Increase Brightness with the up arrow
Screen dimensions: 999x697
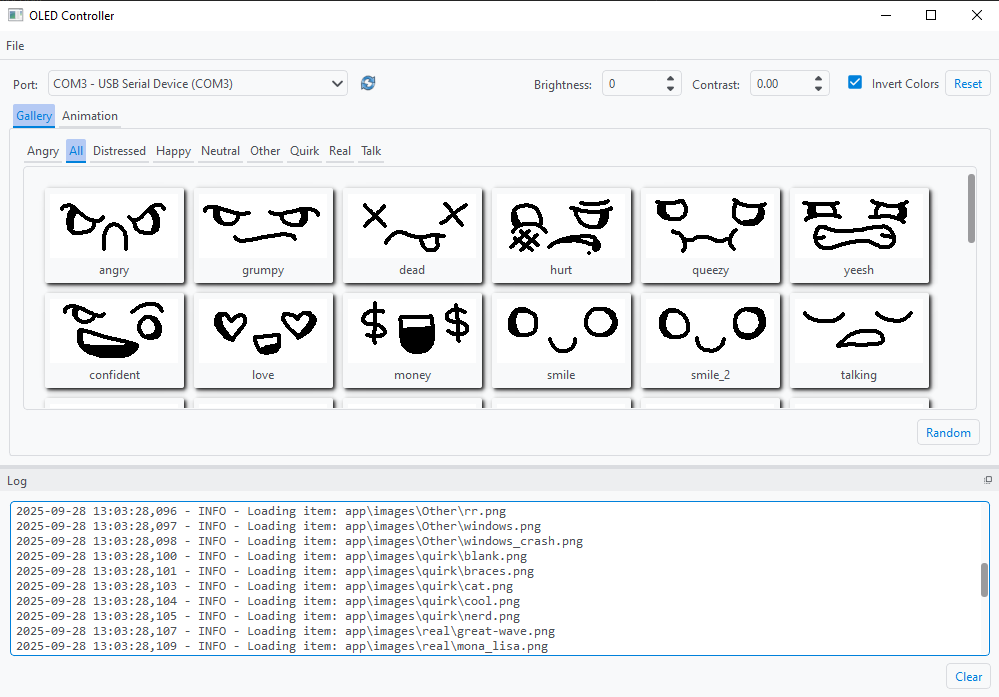coord(670,78)
